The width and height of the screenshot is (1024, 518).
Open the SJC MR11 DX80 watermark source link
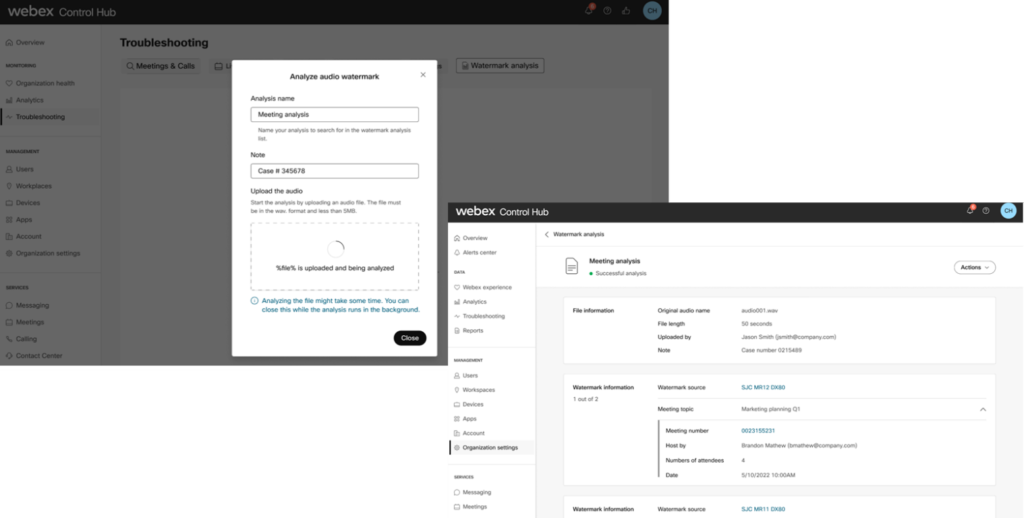(763, 509)
